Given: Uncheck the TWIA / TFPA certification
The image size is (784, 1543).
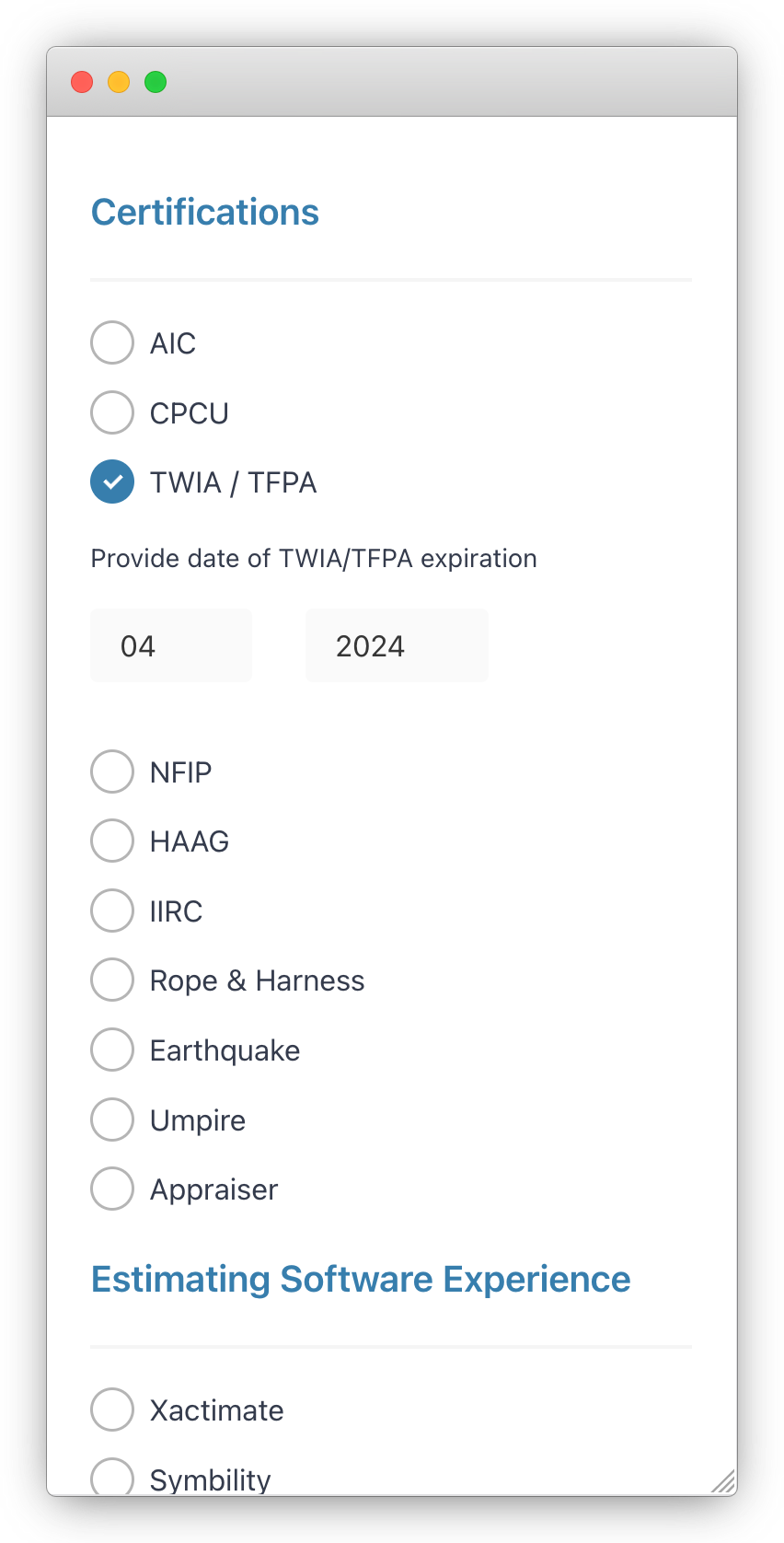Looking at the screenshot, I should pos(112,481).
